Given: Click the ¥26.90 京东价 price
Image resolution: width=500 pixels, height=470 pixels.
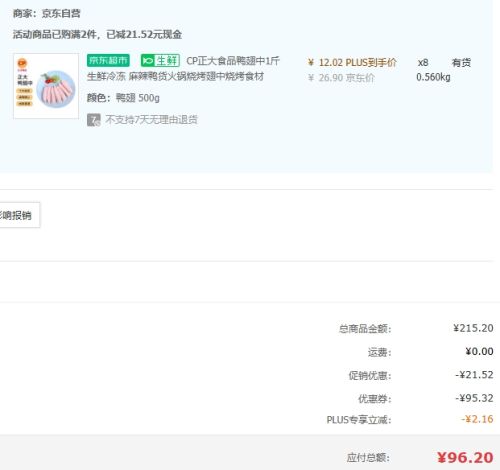Looking at the screenshot, I should [341, 78].
